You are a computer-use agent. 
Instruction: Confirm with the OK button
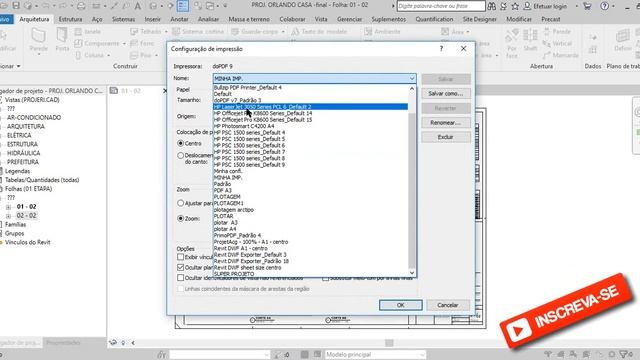click(400, 305)
